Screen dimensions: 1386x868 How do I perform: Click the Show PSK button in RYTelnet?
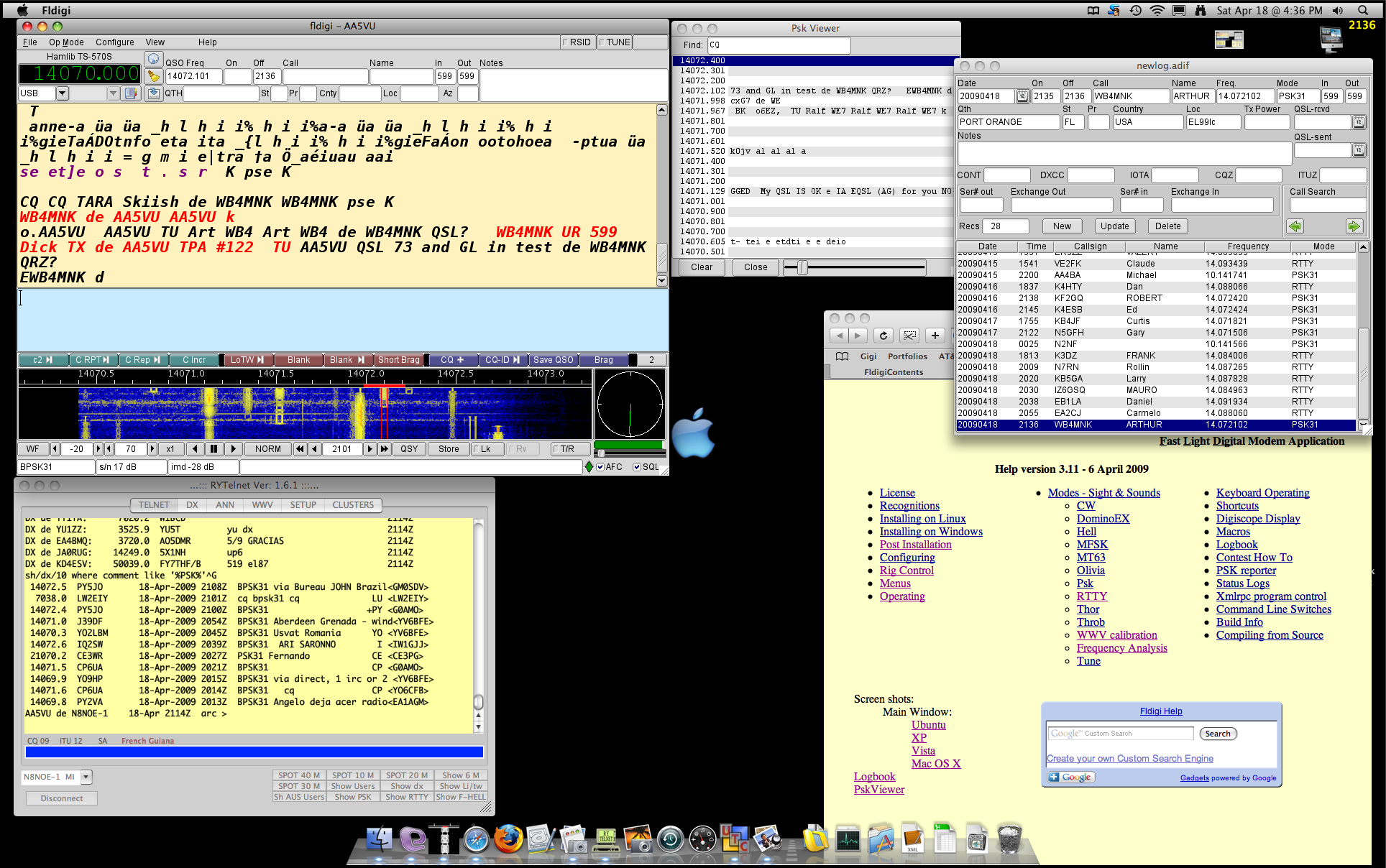[x=353, y=797]
